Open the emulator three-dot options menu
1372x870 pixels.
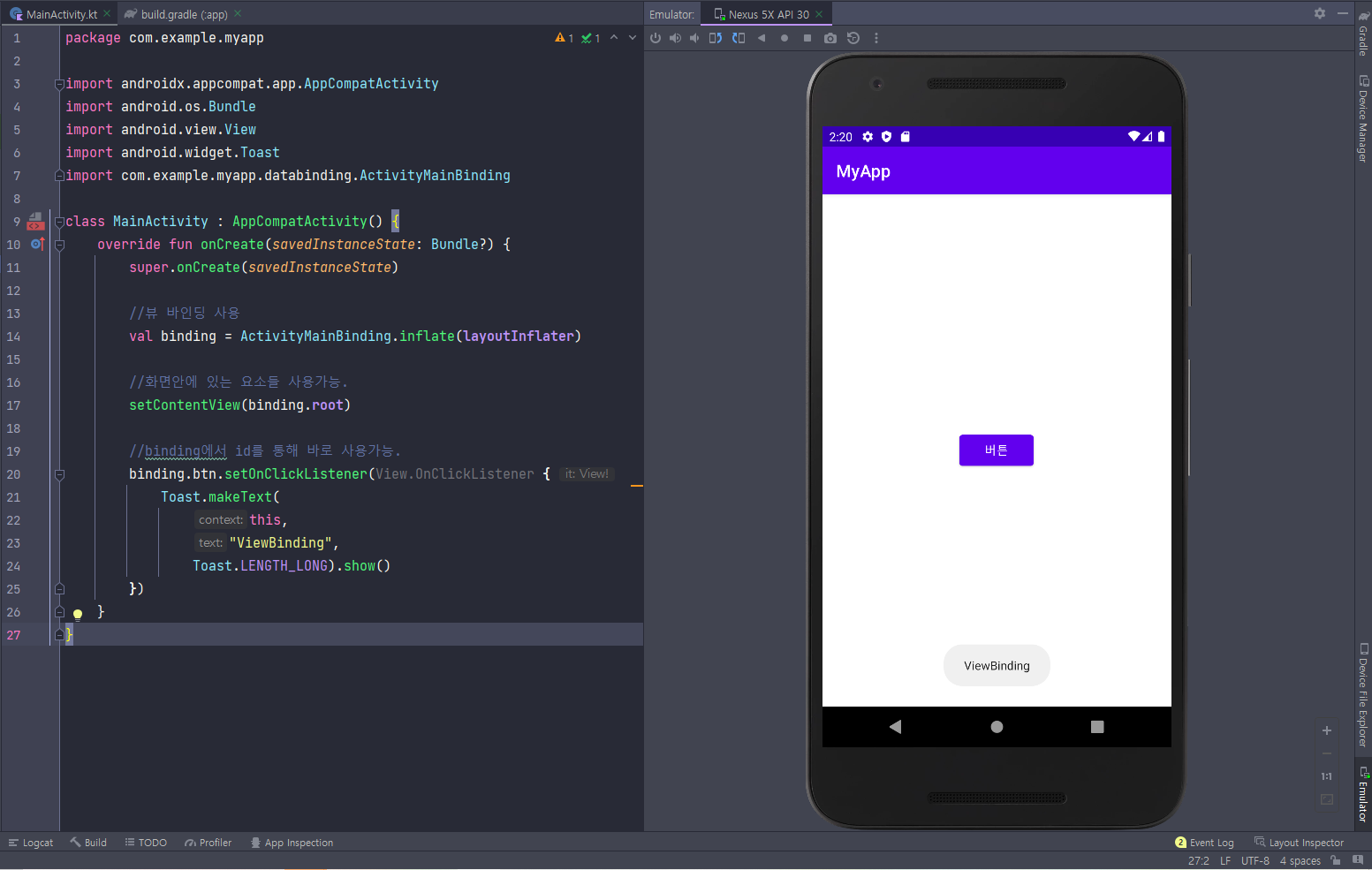click(876, 37)
